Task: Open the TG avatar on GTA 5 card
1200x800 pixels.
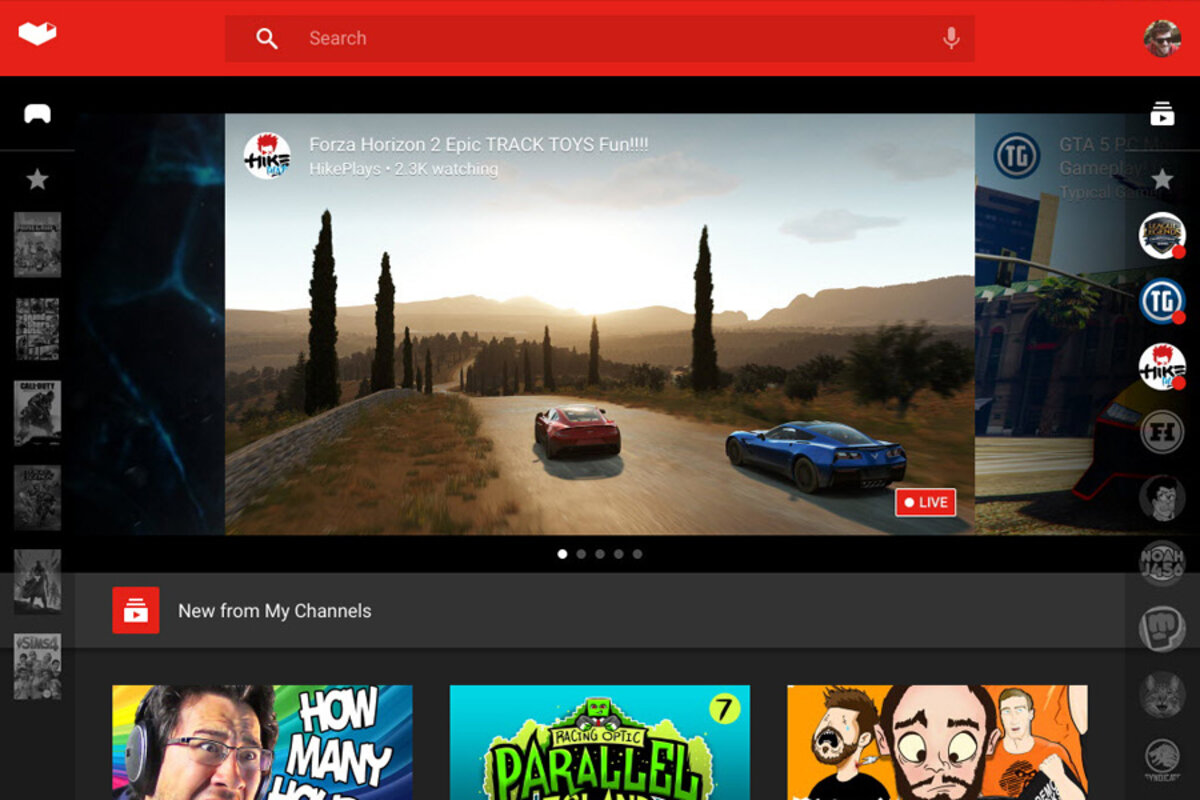Action: coord(1017,156)
